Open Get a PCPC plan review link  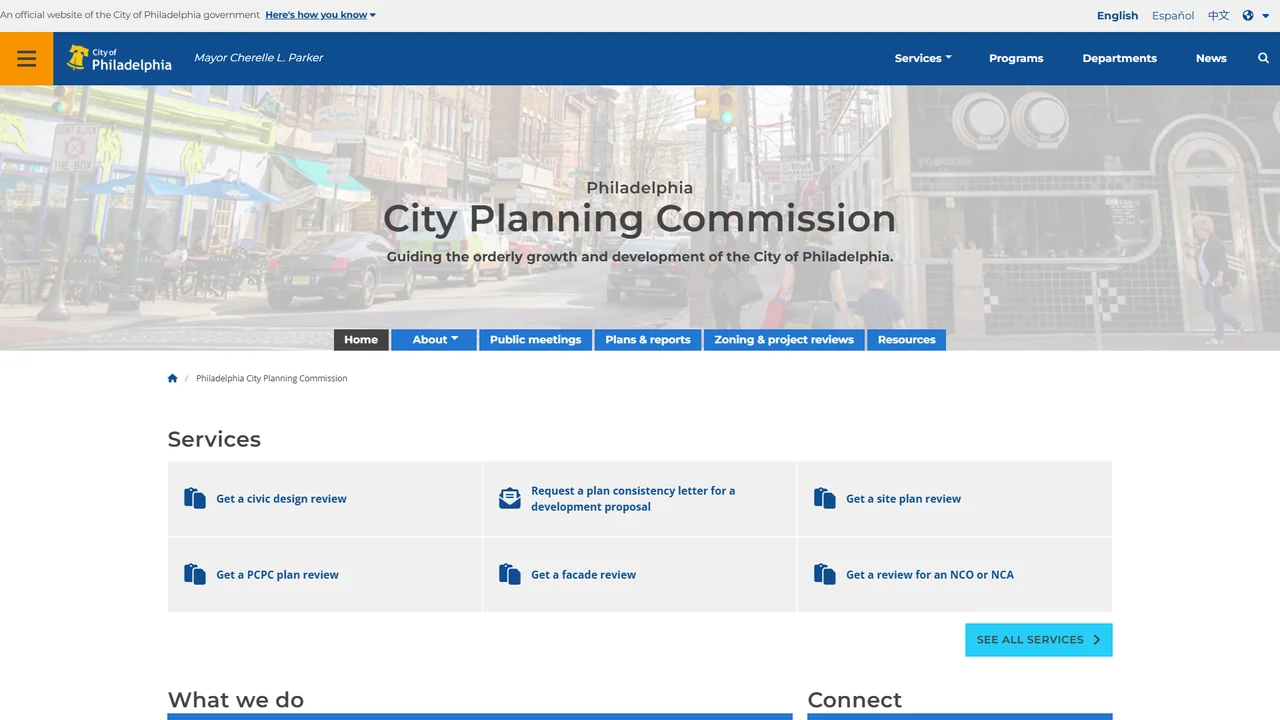277,575
